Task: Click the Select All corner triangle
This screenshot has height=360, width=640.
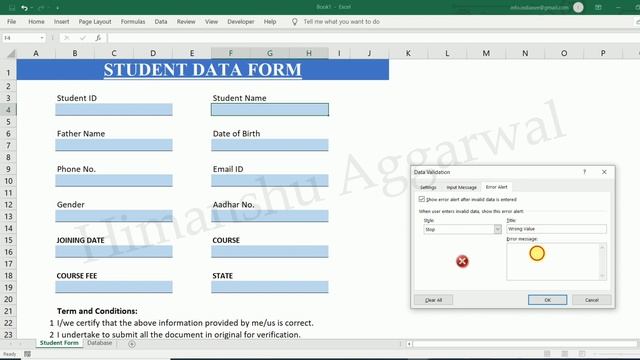Action: click(11, 53)
